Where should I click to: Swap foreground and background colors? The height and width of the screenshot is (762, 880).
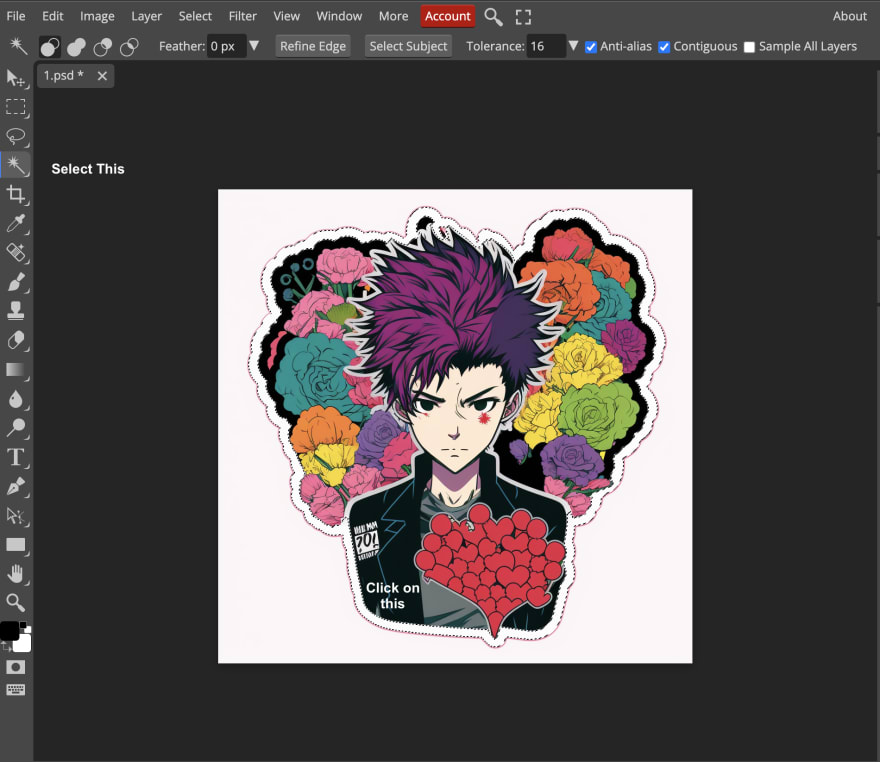pos(6,648)
